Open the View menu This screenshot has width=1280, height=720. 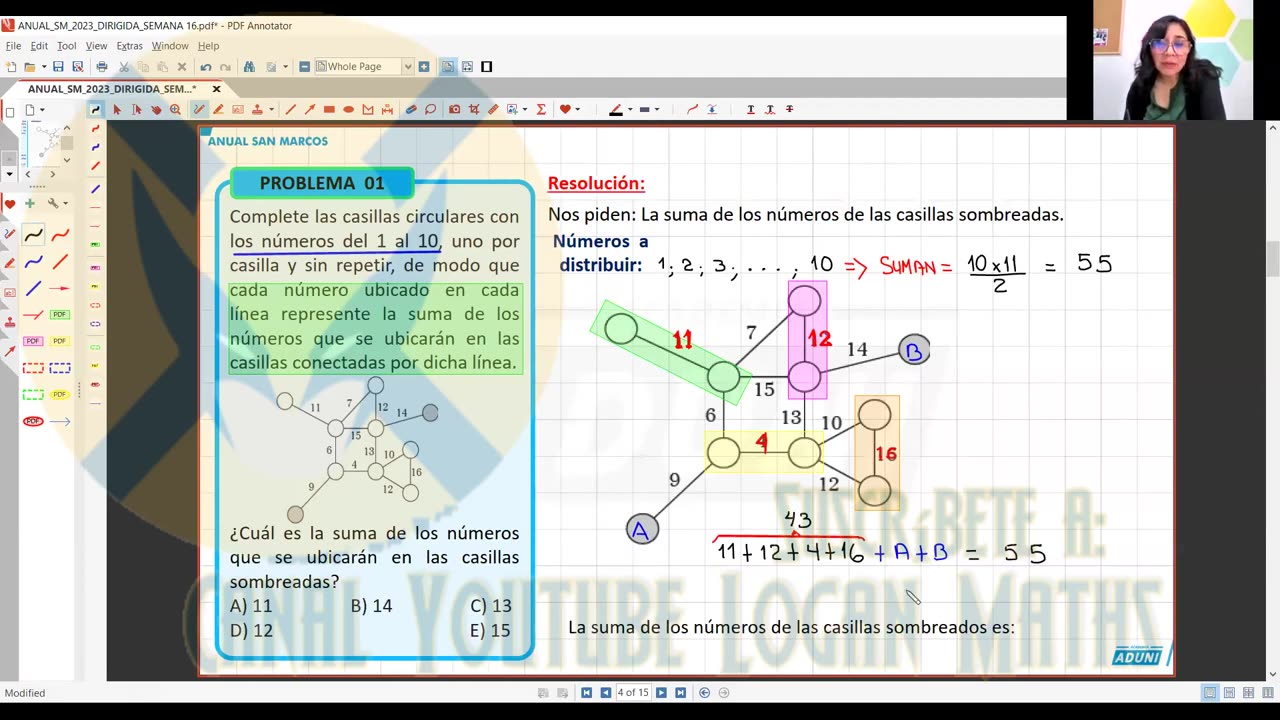(x=96, y=46)
